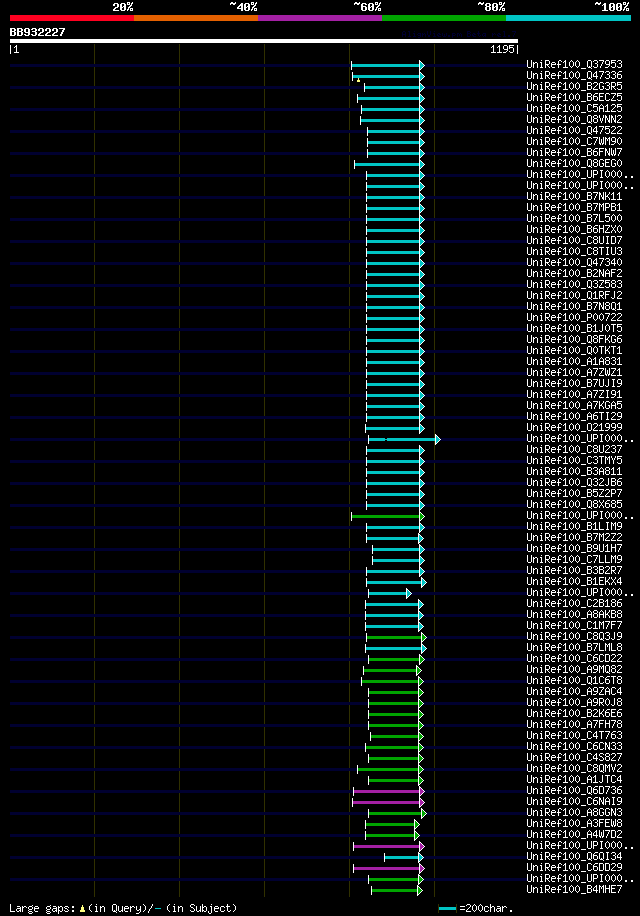The height and width of the screenshot is (916, 640).
Task: Select hit label UniRef100_Q47336
Action: 574,76
